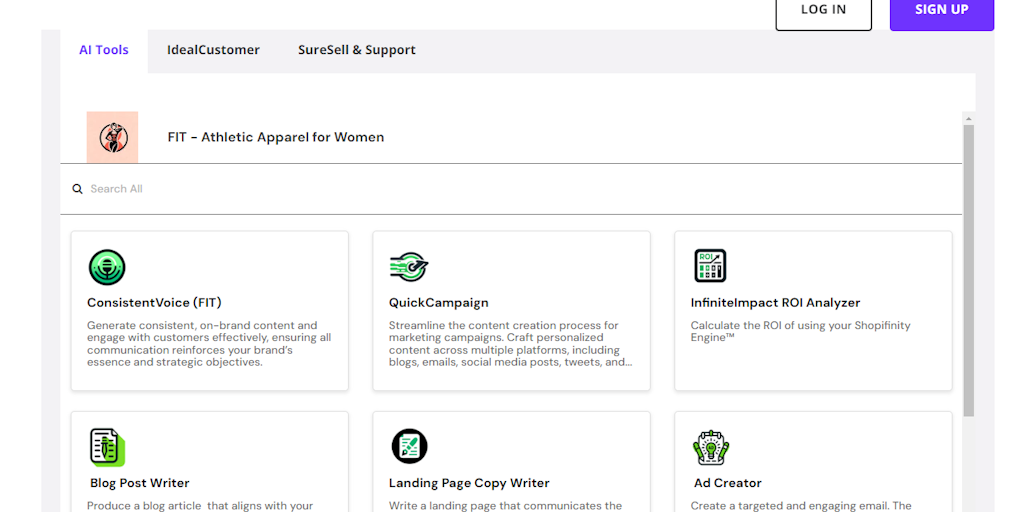Click the description 'Calculate the ROI of using your Shopifinity Engine'
The height and width of the screenshot is (512, 1024).
pos(801,331)
